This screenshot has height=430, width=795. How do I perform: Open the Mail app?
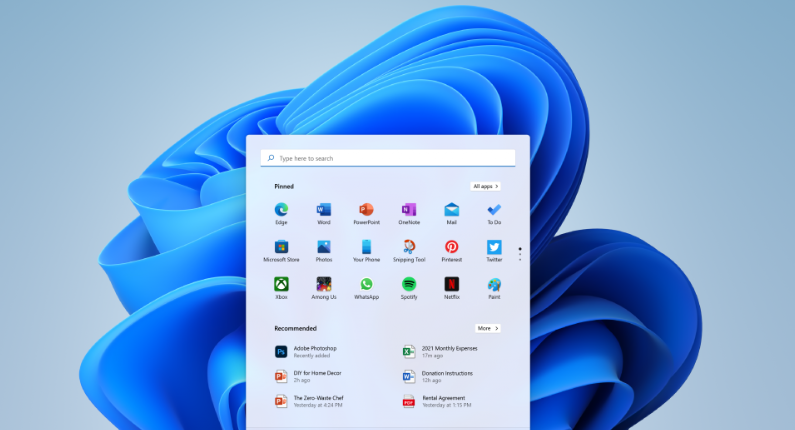pos(452,210)
